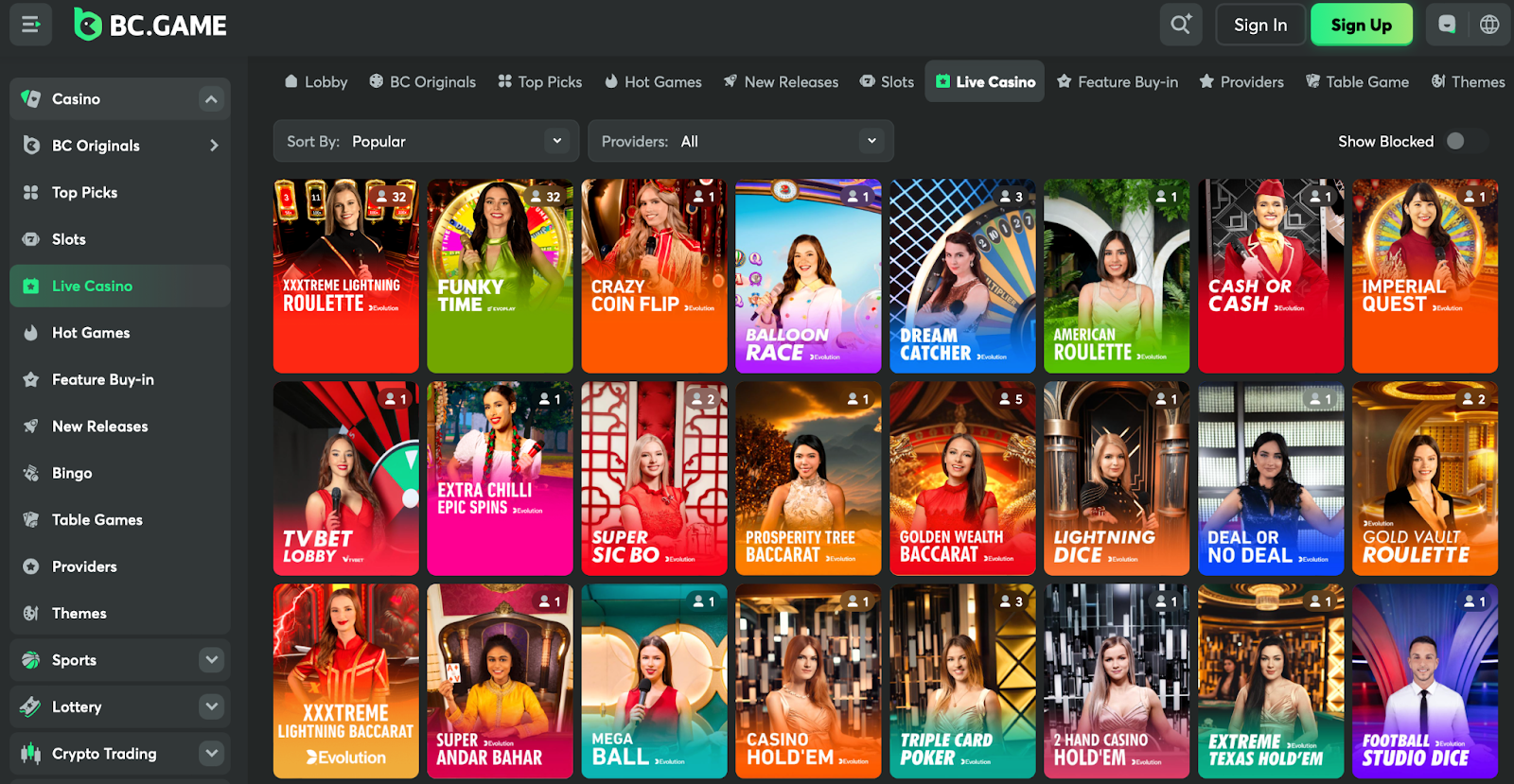Image resolution: width=1514 pixels, height=784 pixels.
Task: Click the Feature Buy-in star sidebar icon
Action: click(x=31, y=379)
